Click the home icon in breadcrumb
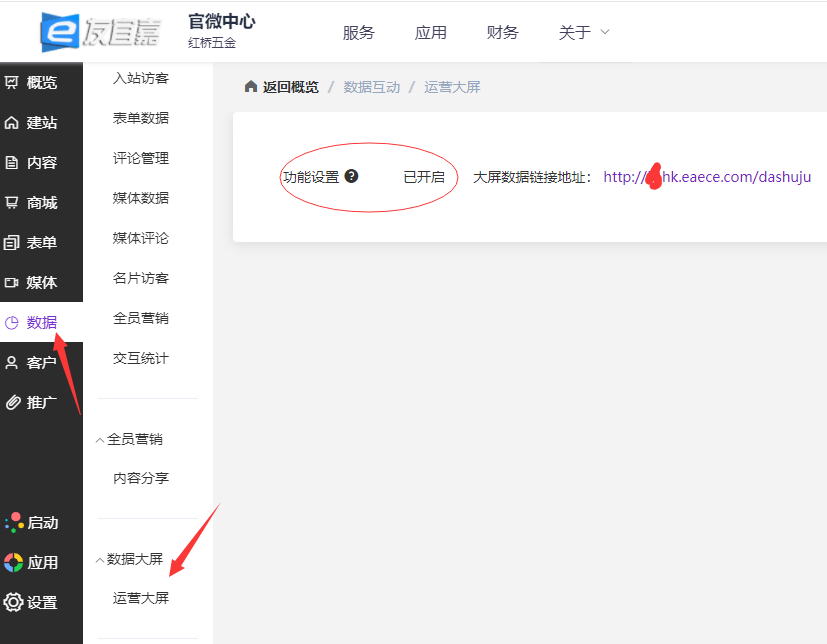 pyautogui.click(x=251, y=86)
